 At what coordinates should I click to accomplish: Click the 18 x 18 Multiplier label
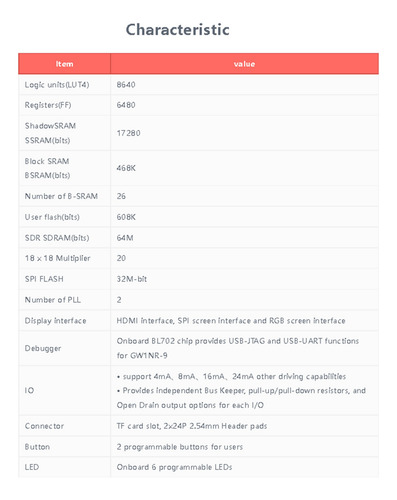(57, 258)
